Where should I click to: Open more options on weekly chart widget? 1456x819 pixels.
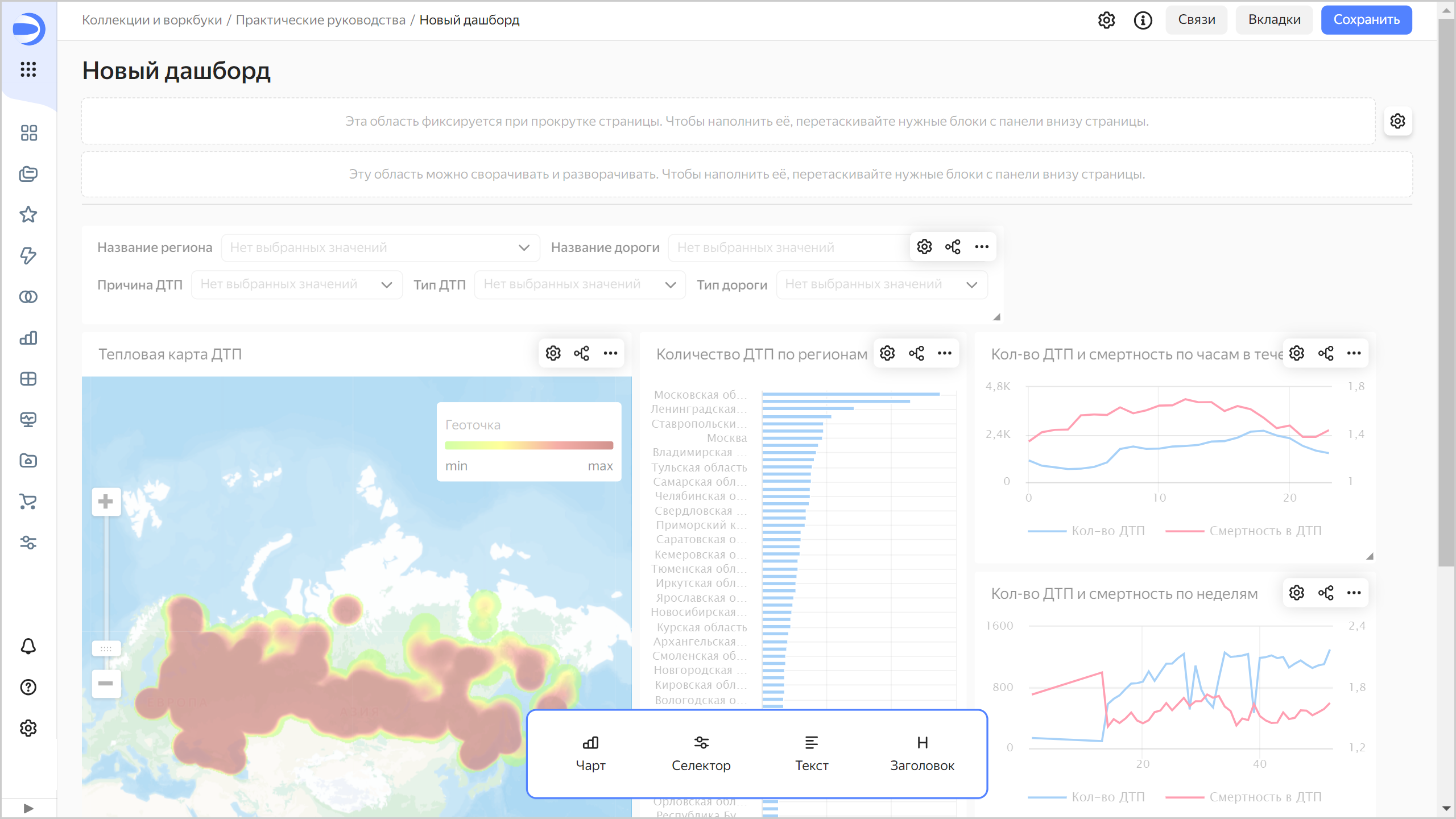(1354, 593)
